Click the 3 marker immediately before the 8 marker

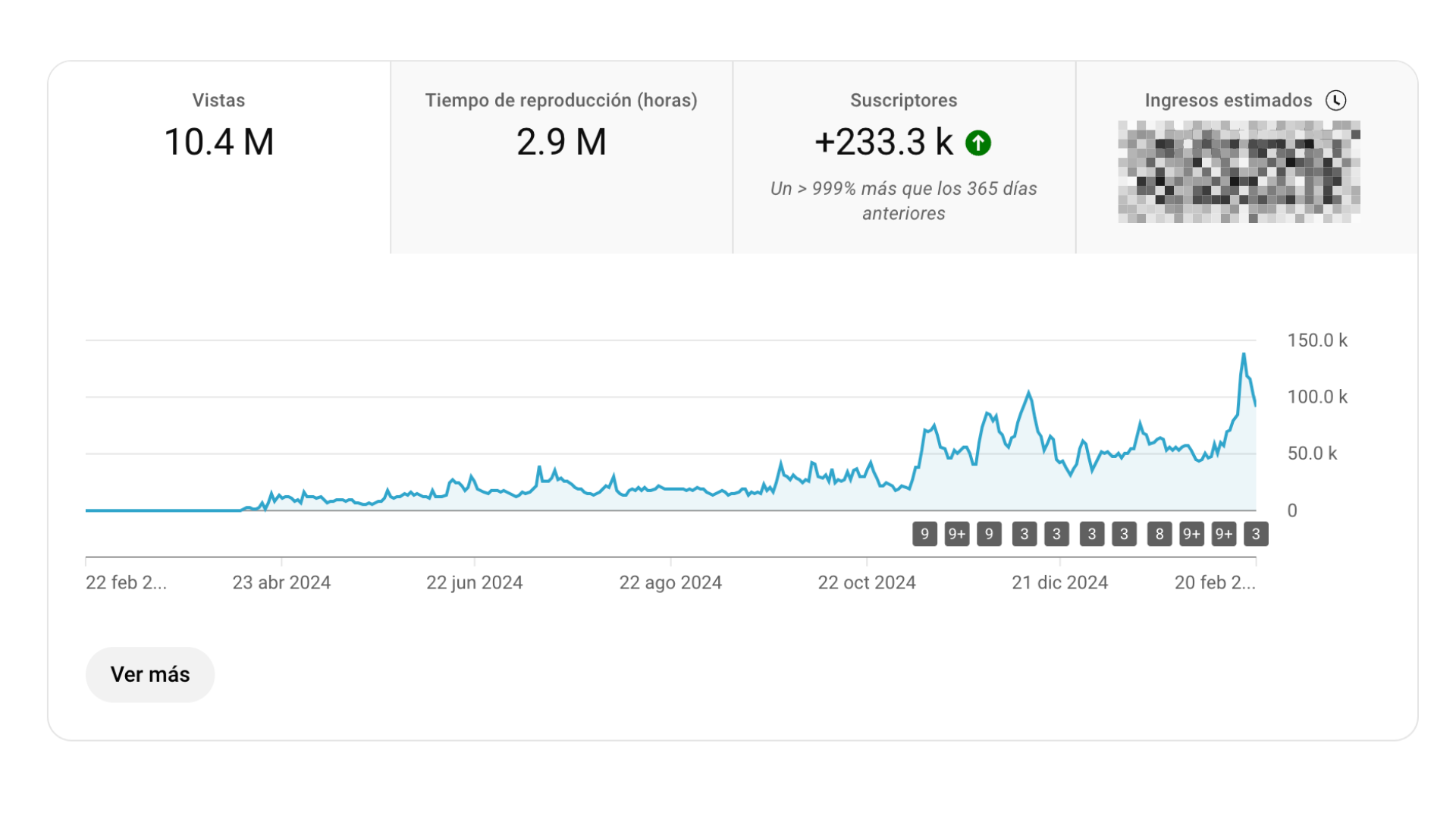[1124, 534]
